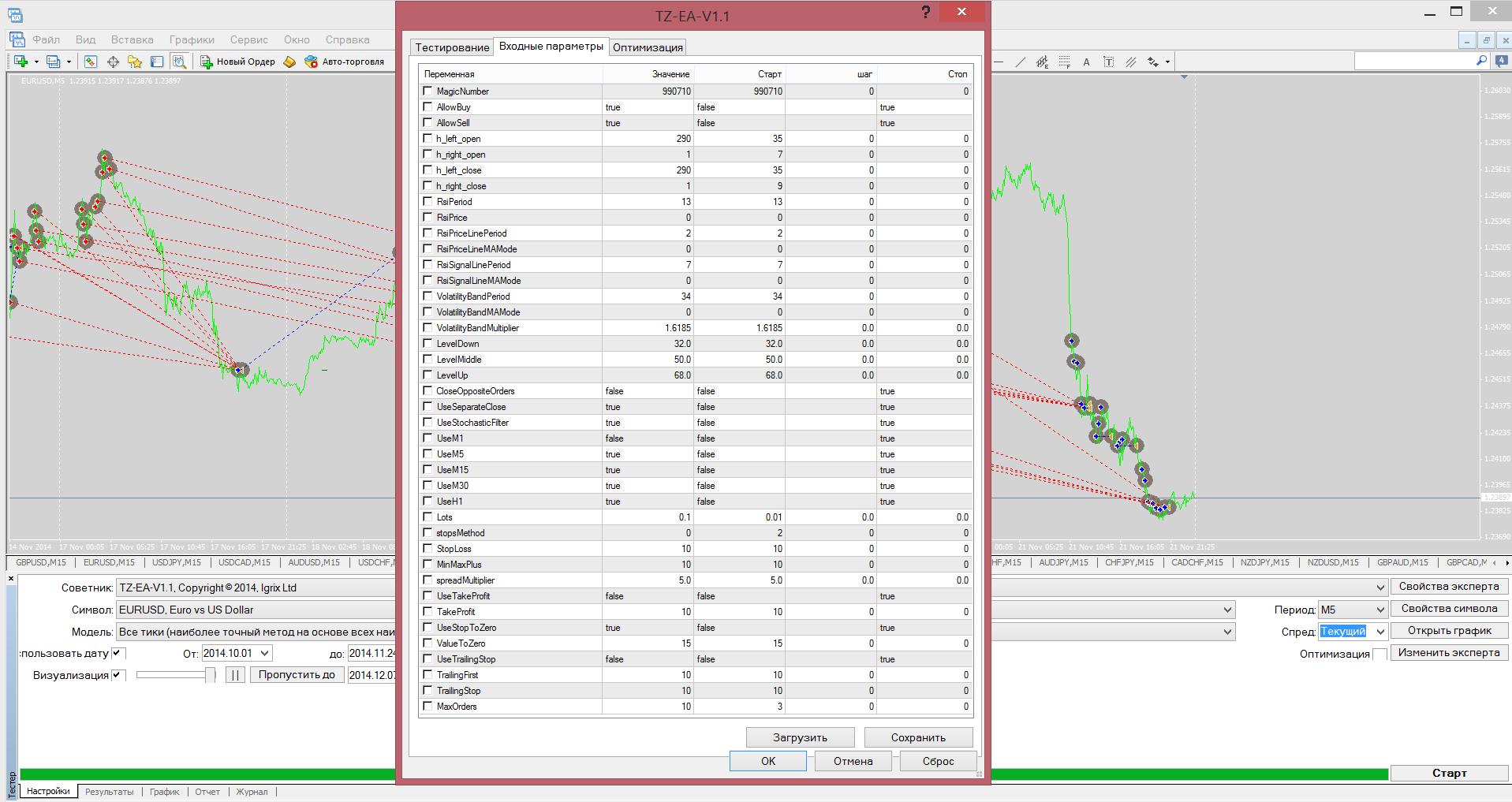Select the text 'A' drawing tool
The image size is (1512, 802).
(x=1086, y=62)
